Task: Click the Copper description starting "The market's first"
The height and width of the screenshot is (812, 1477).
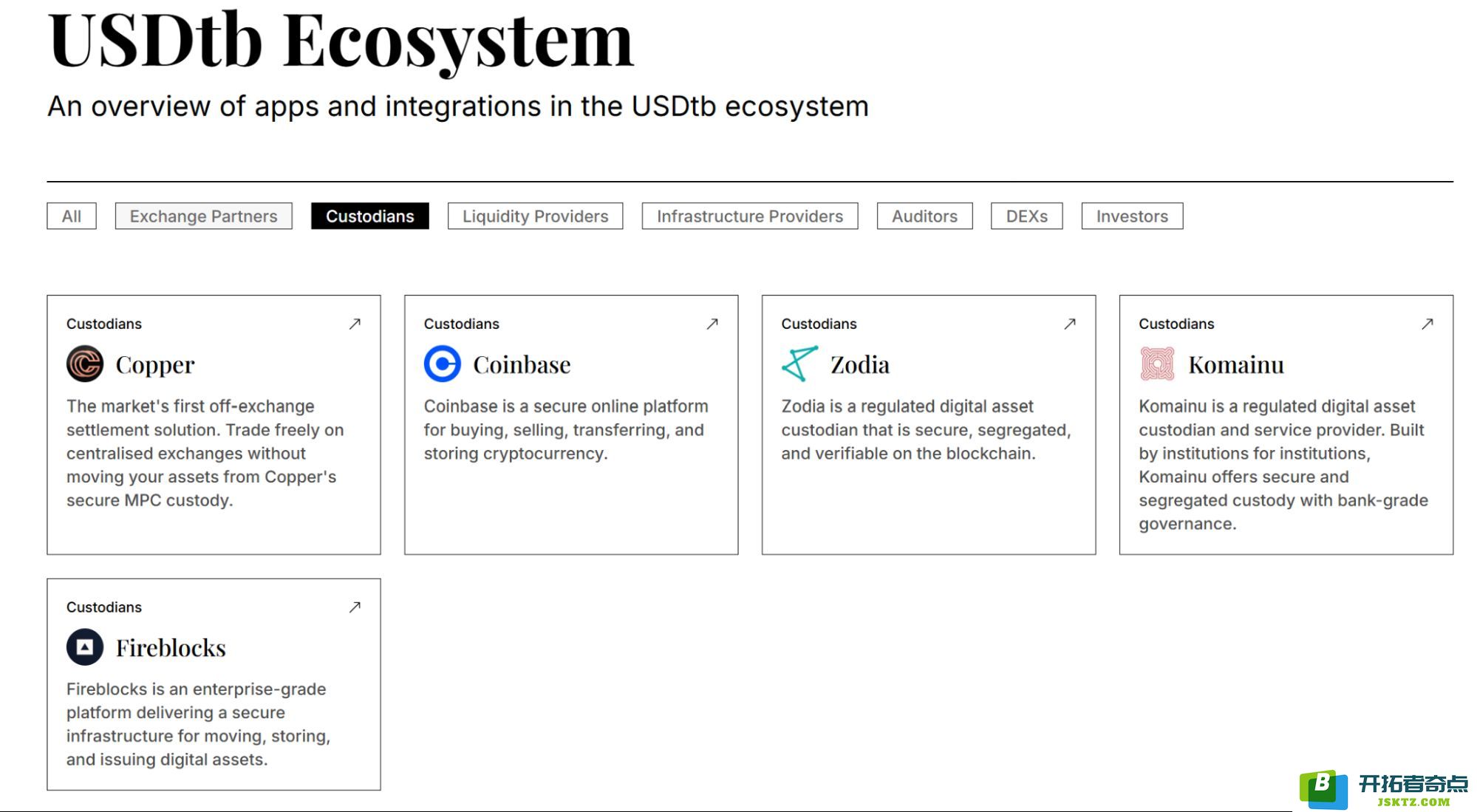Action: tap(205, 453)
